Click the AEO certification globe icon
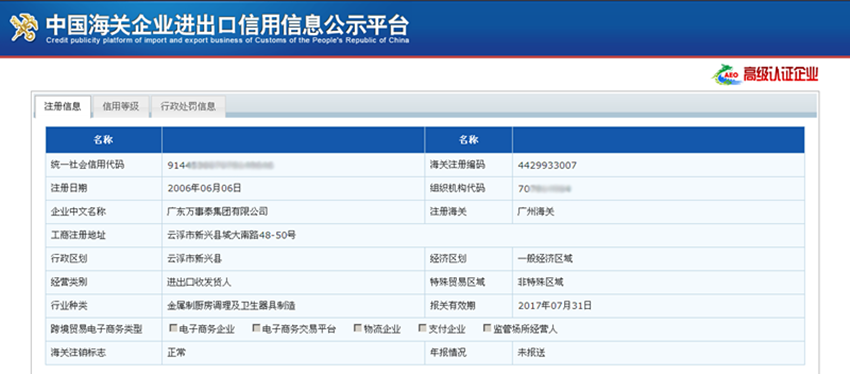The image size is (850, 374). (x=726, y=75)
